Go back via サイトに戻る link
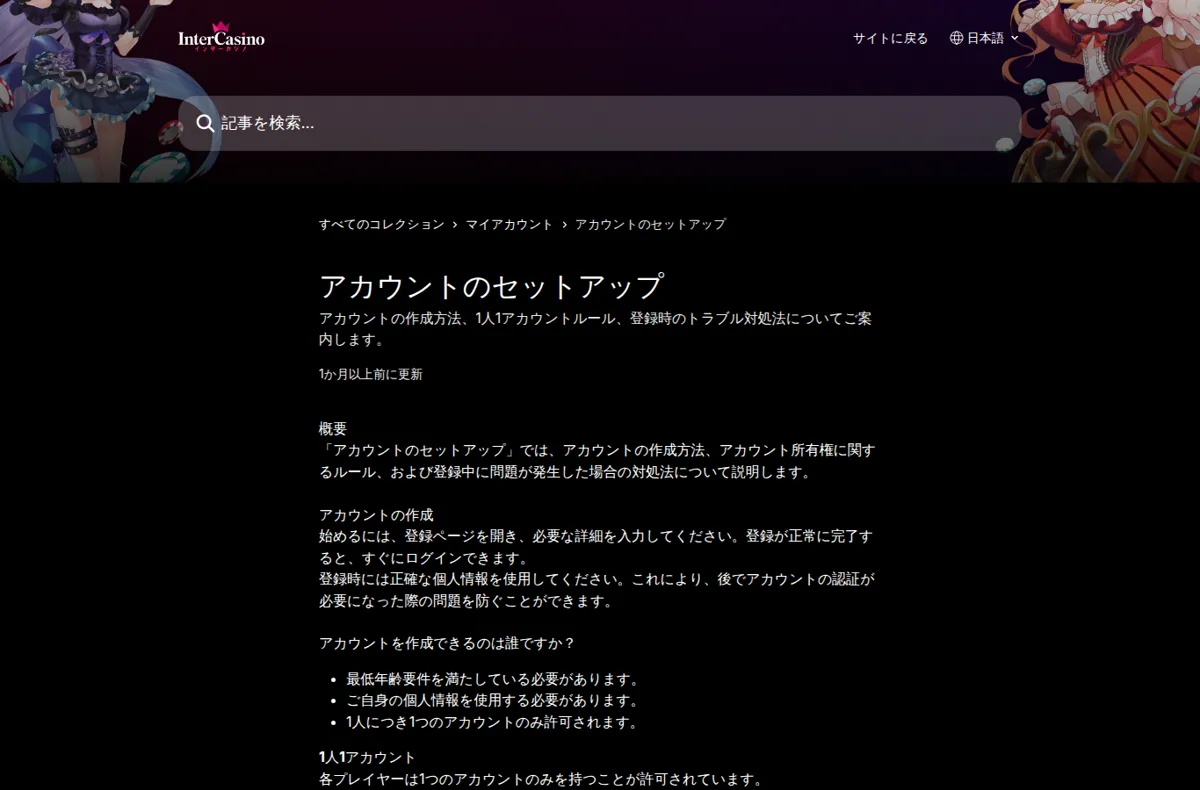The width and height of the screenshot is (1200, 790). [890, 38]
